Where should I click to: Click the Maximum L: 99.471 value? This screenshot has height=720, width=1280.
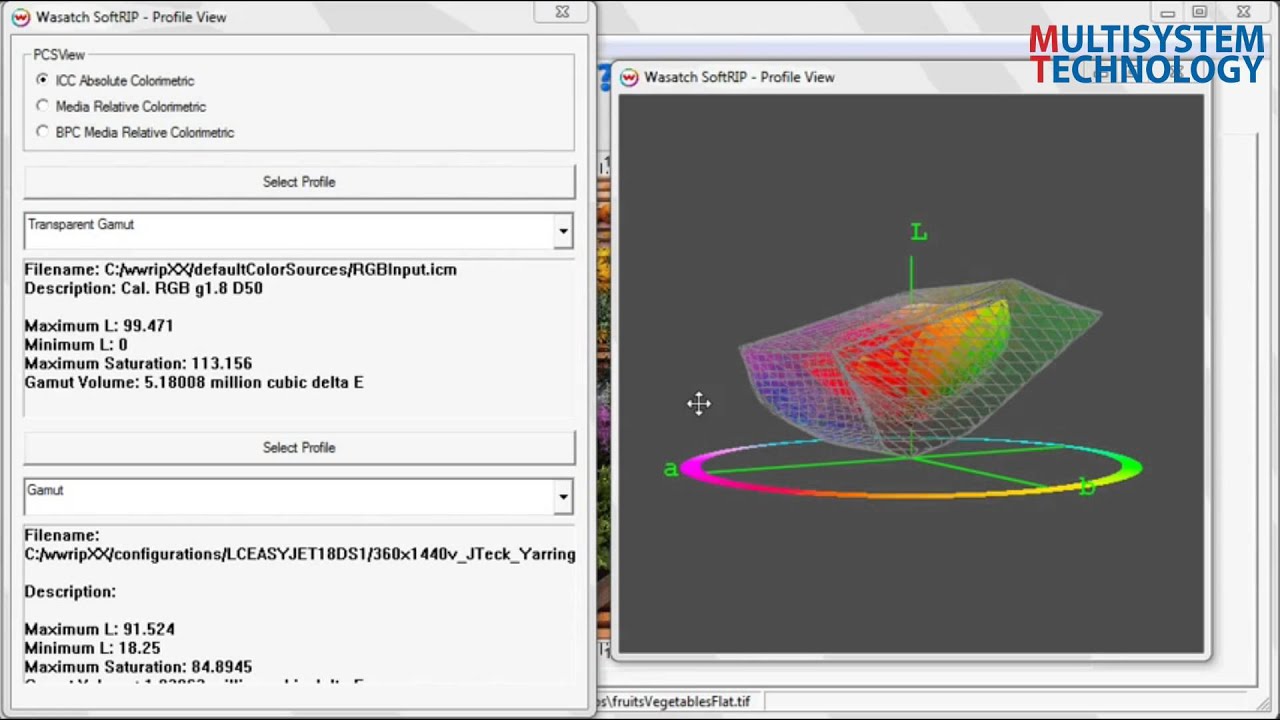point(99,326)
